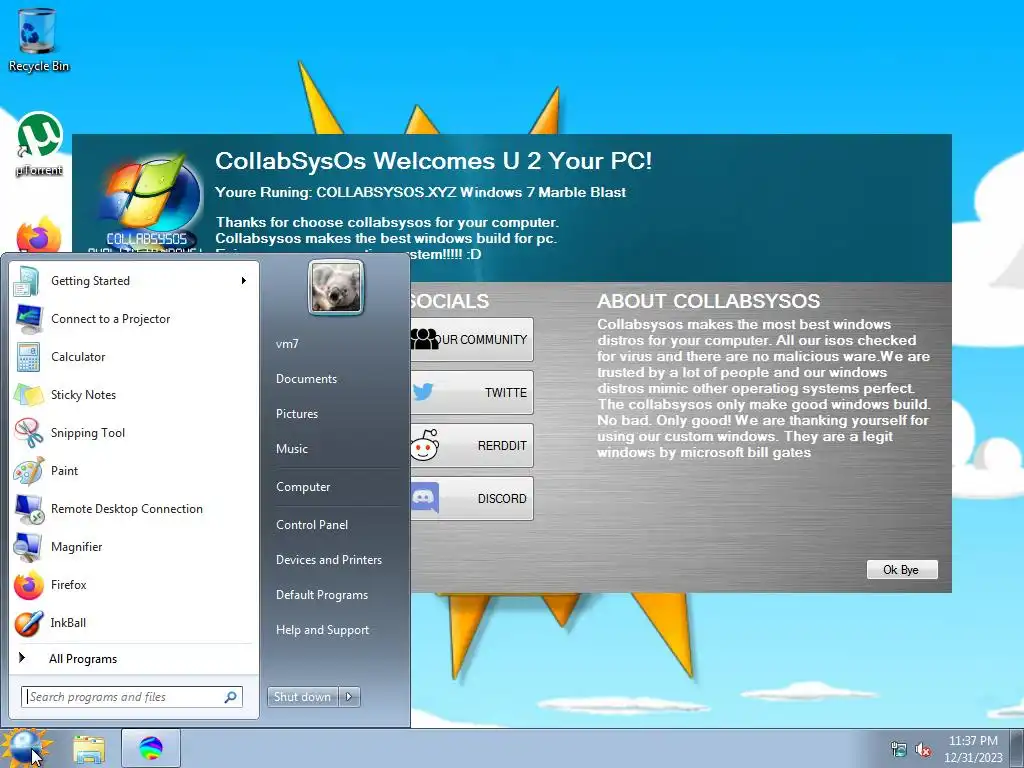This screenshot has height=768, width=1024.
Task: Click the RERDDIT social button
Action: coord(472,445)
